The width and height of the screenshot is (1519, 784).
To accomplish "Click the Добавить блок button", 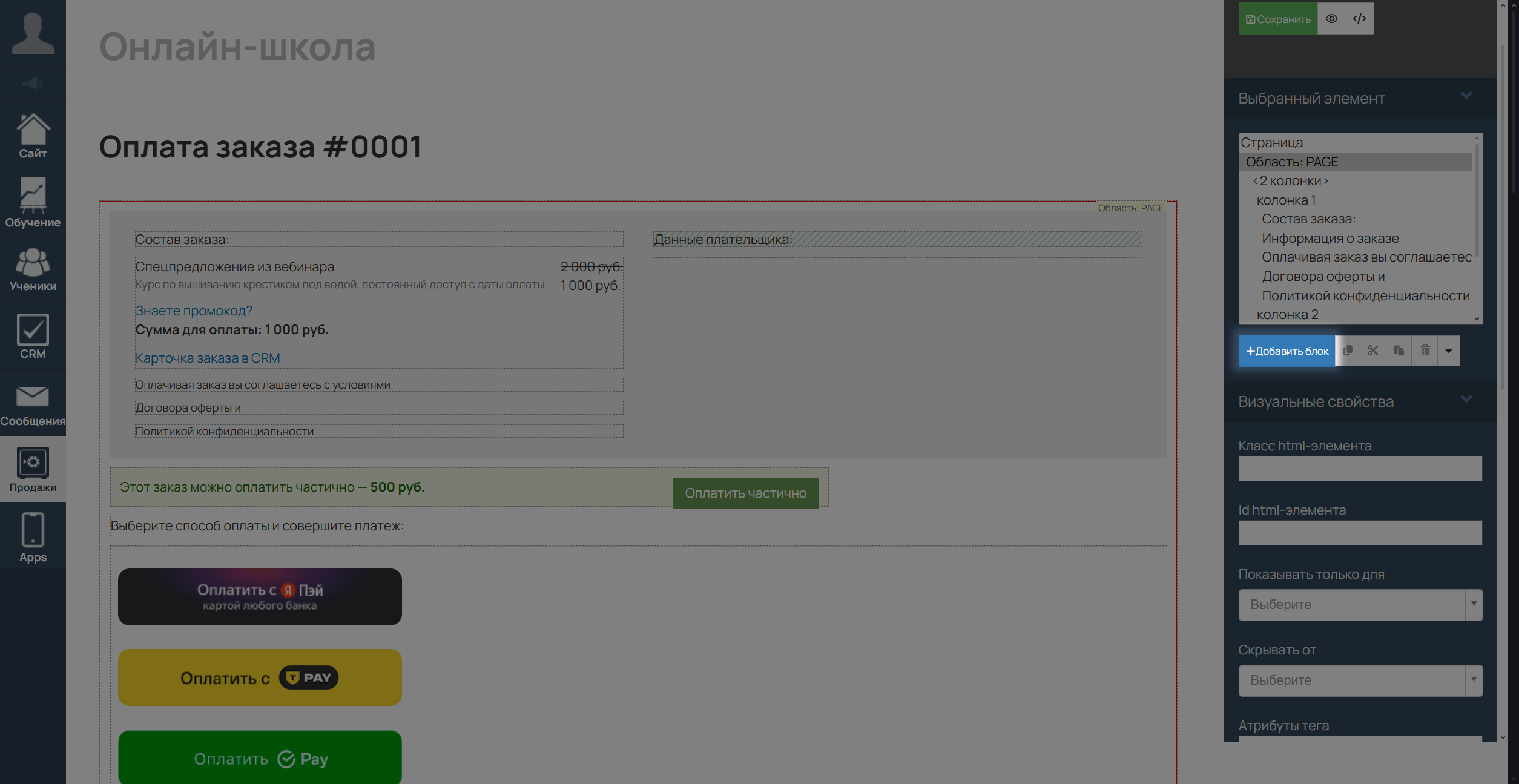I will [1287, 351].
